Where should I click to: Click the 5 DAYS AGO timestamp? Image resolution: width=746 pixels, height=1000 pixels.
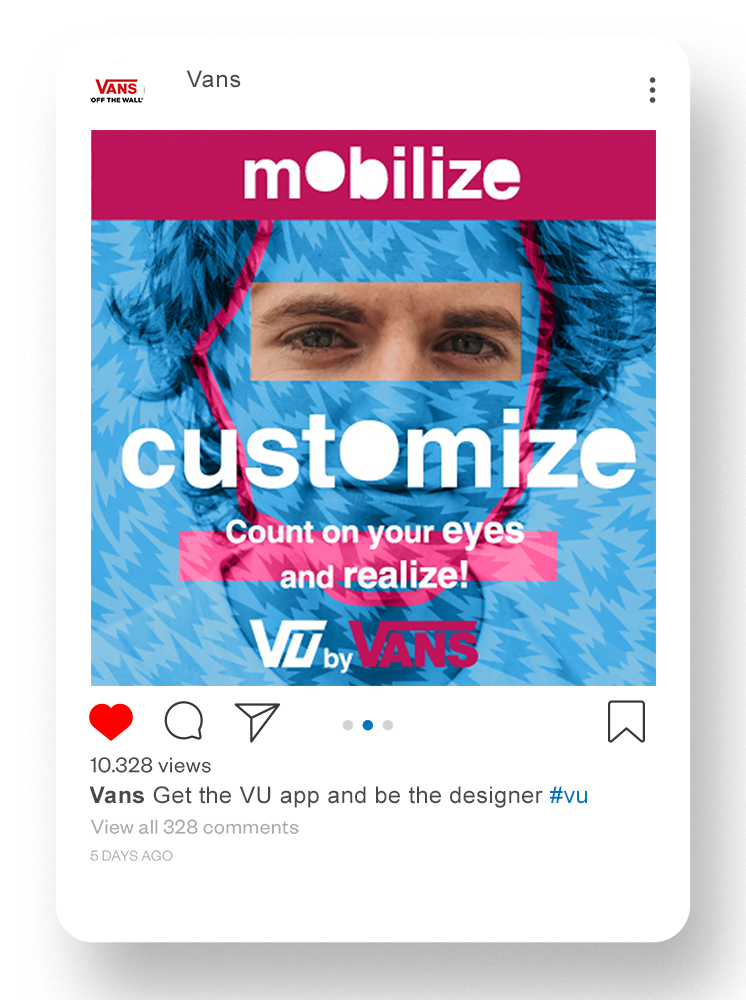(131, 856)
